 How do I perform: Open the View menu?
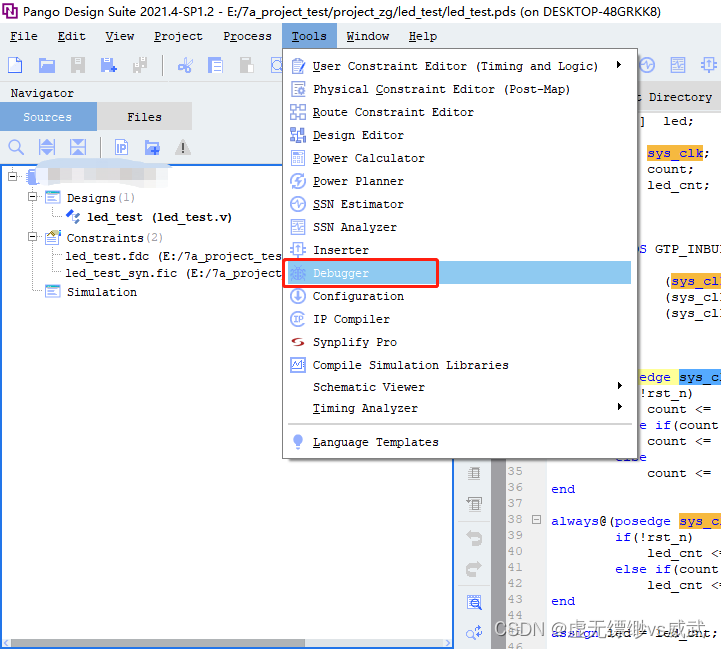tap(120, 36)
